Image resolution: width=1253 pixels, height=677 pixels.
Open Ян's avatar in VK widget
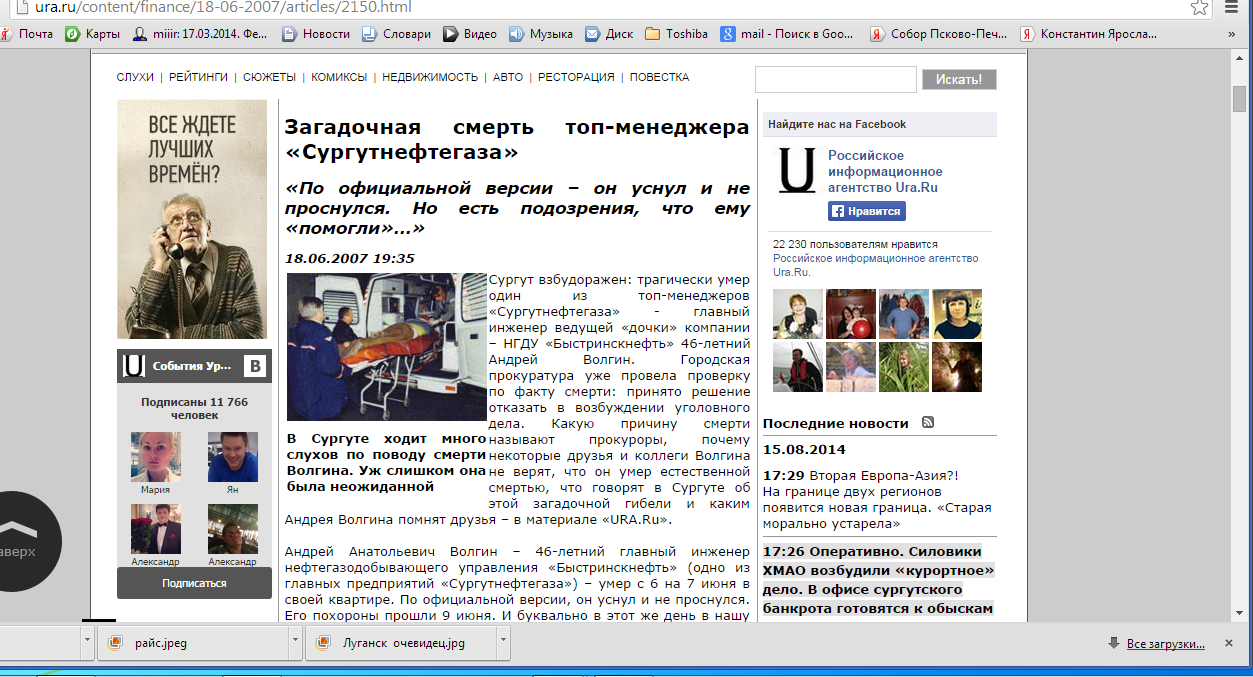point(233,457)
